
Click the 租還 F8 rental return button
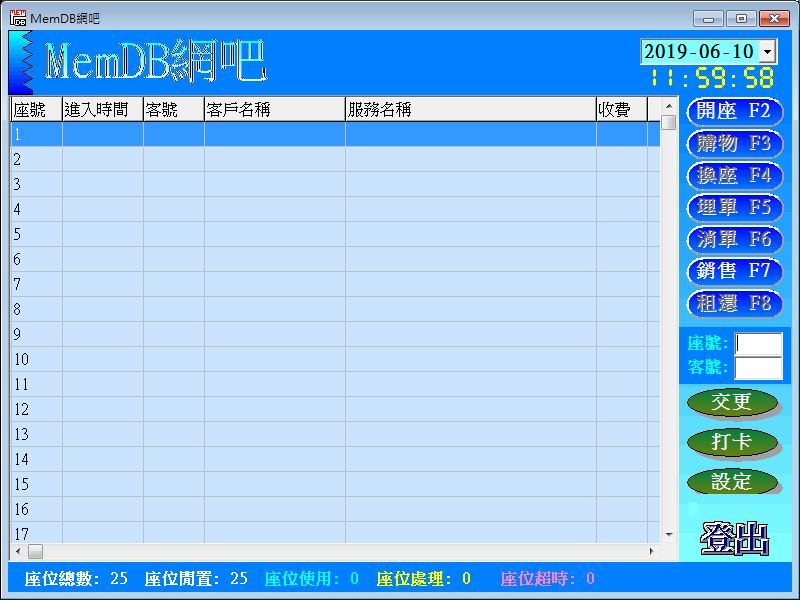tap(734, 304)
